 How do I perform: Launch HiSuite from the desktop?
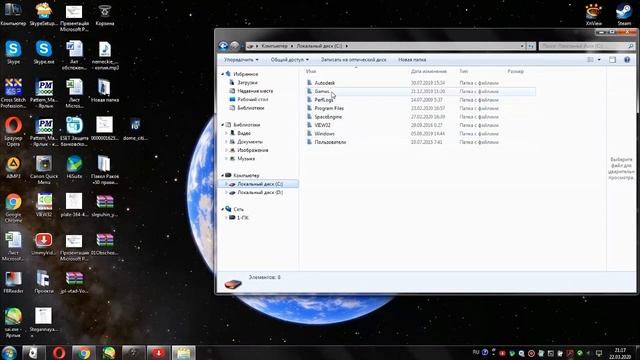pyautogui.click(x=74, y=167)
